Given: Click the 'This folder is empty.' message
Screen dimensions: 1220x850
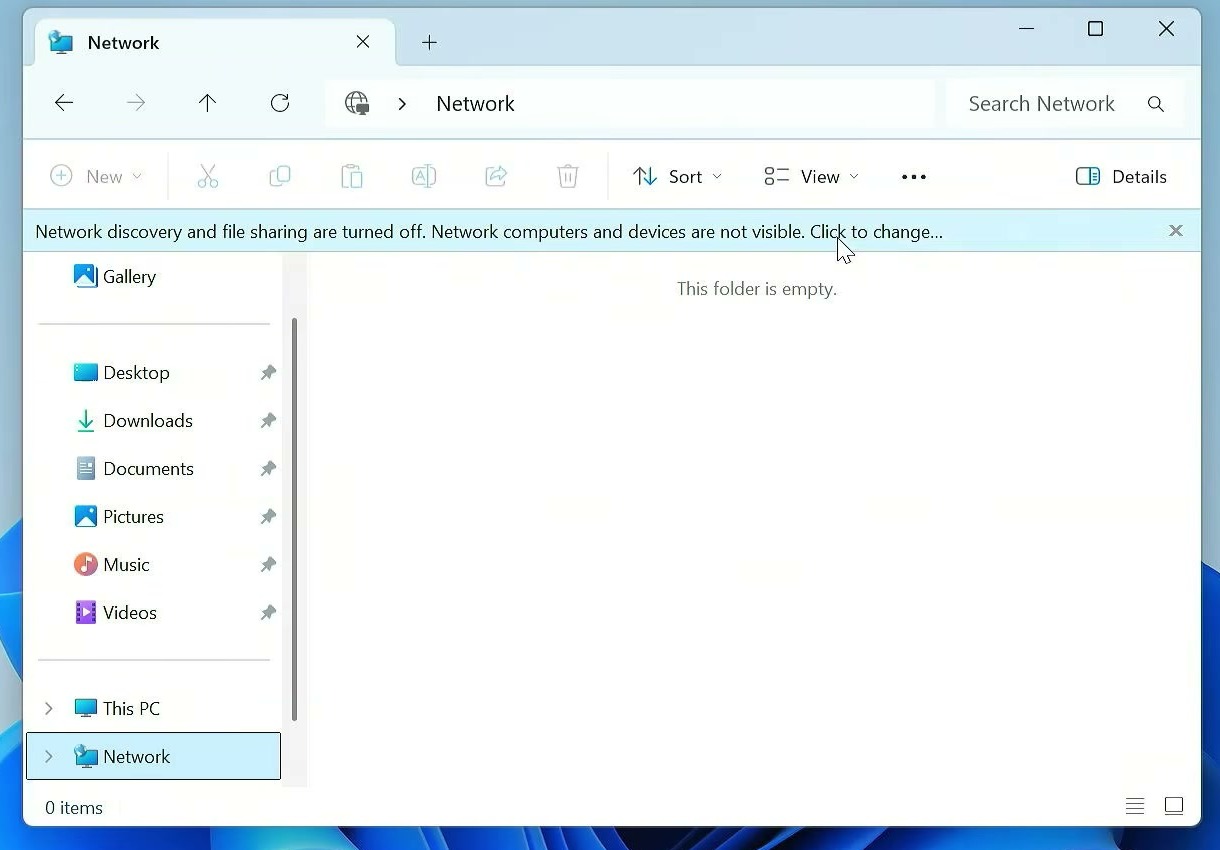Looking at the screenshot, I should (x=756, y=289).
